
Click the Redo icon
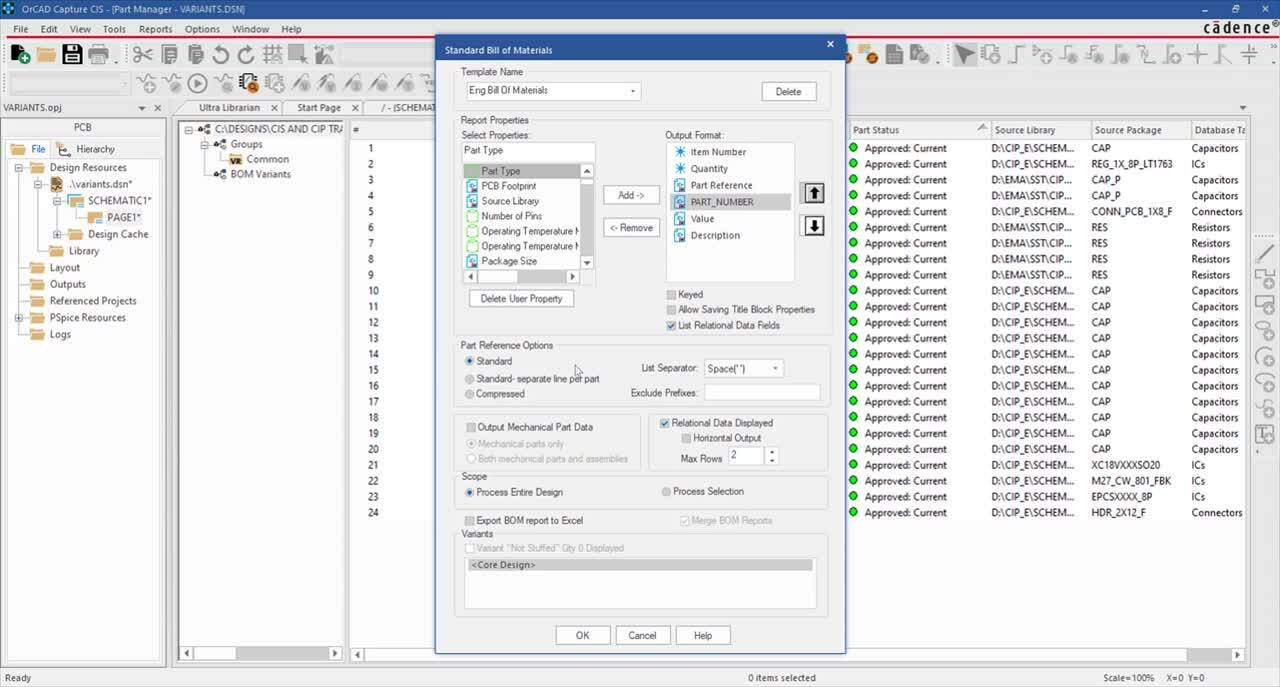coord(247,54)
